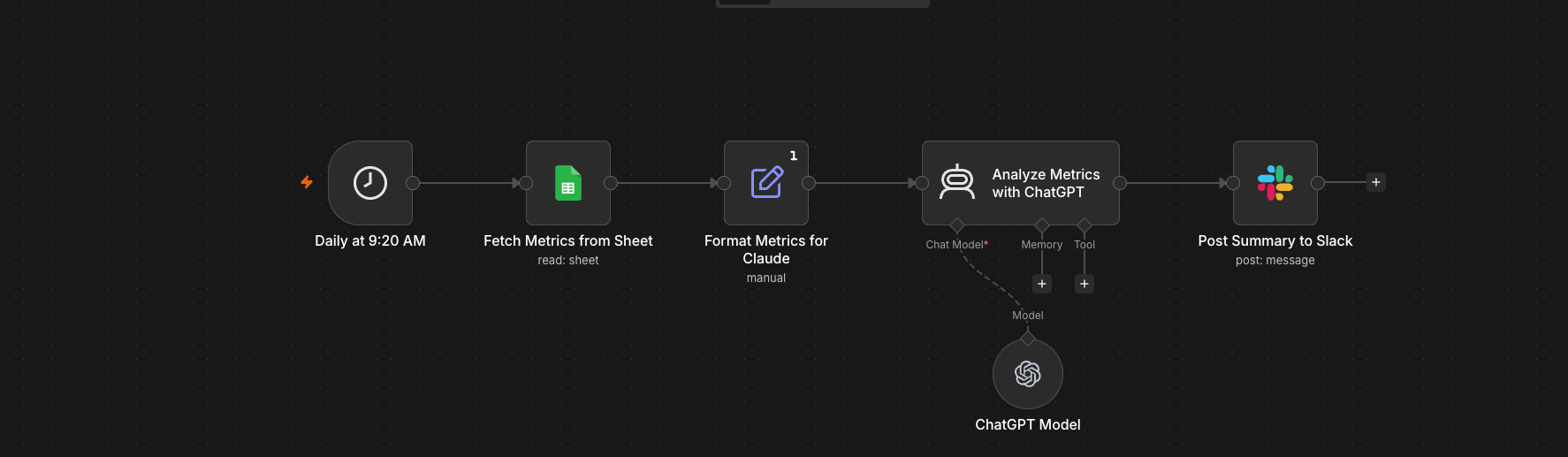Click the 'Fetch Metrics from Sheet' label

568,240
